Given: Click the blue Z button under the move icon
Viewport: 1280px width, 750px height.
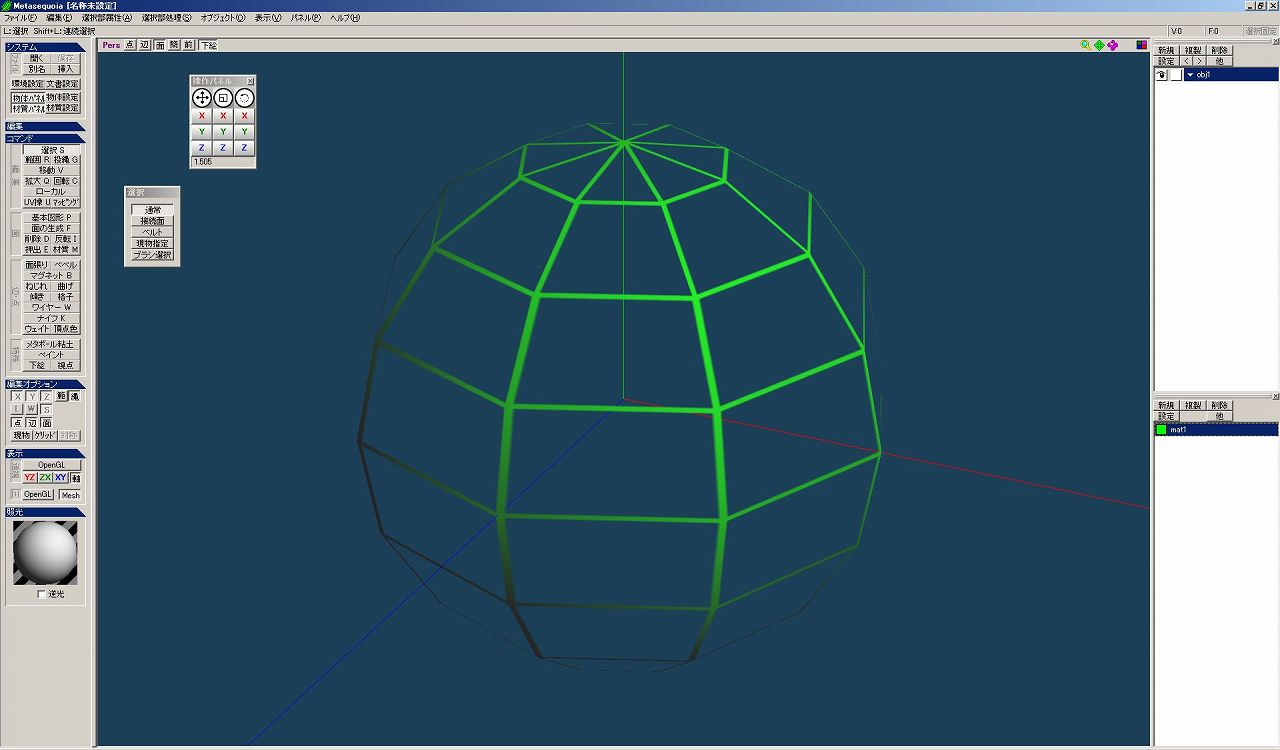Looking at the screenshot, I should pos(202,148).
